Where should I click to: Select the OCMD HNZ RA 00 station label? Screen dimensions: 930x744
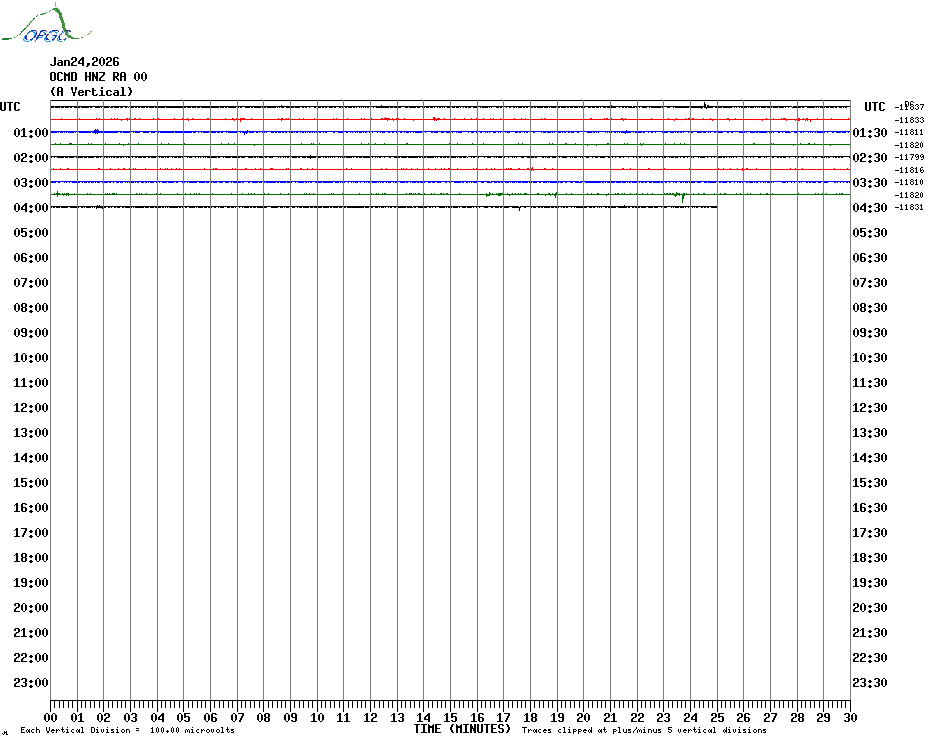98,77
